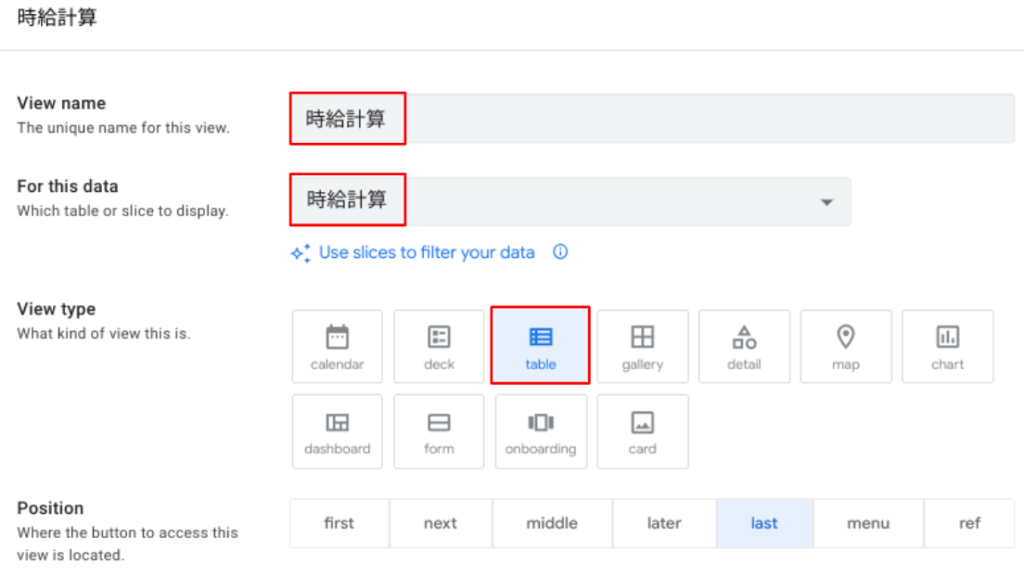1024x576 pixels.
Task: Set position to next
Action: click(440, 523)
